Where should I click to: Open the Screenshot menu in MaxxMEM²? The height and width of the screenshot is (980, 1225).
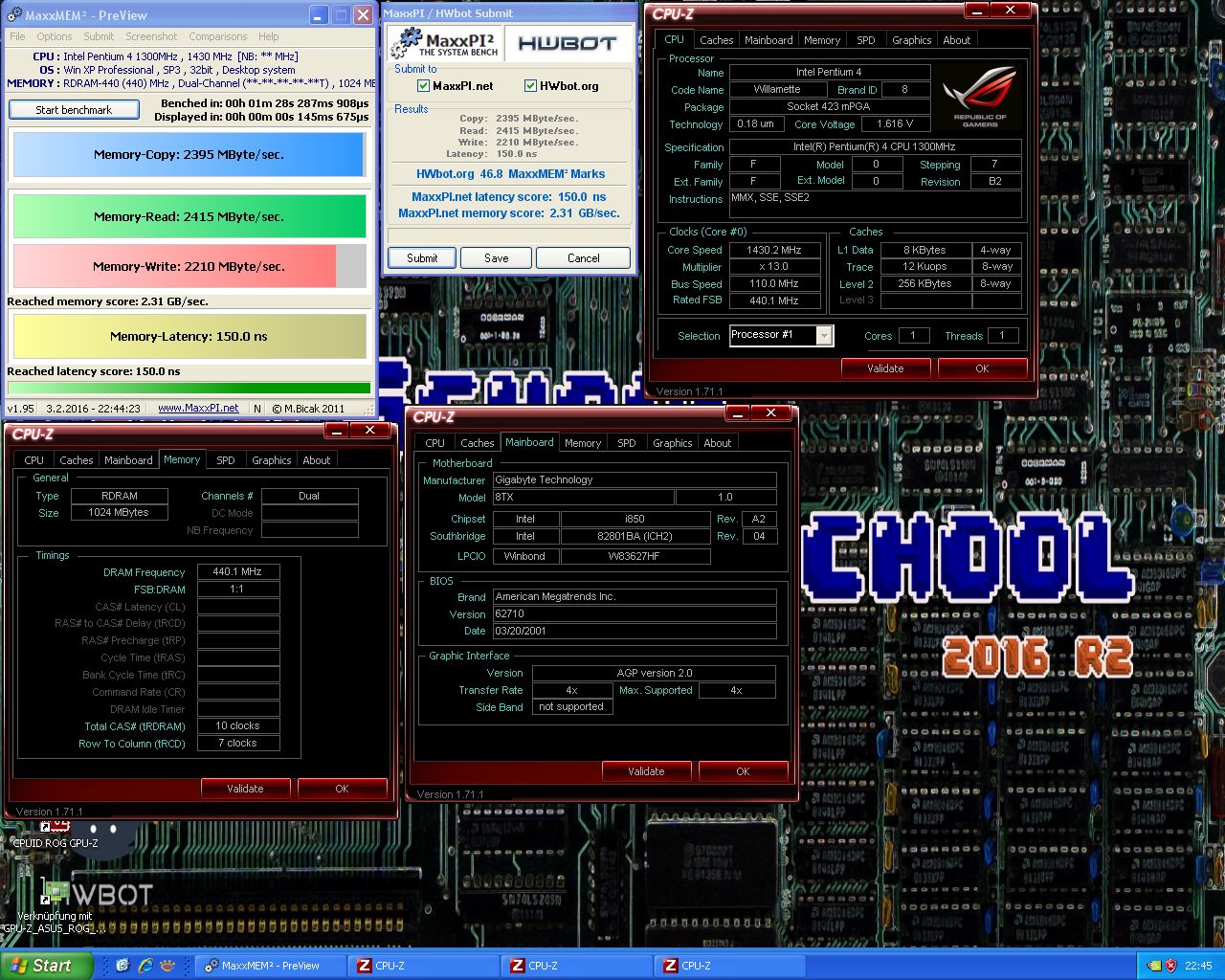click(x=151, y=36)
